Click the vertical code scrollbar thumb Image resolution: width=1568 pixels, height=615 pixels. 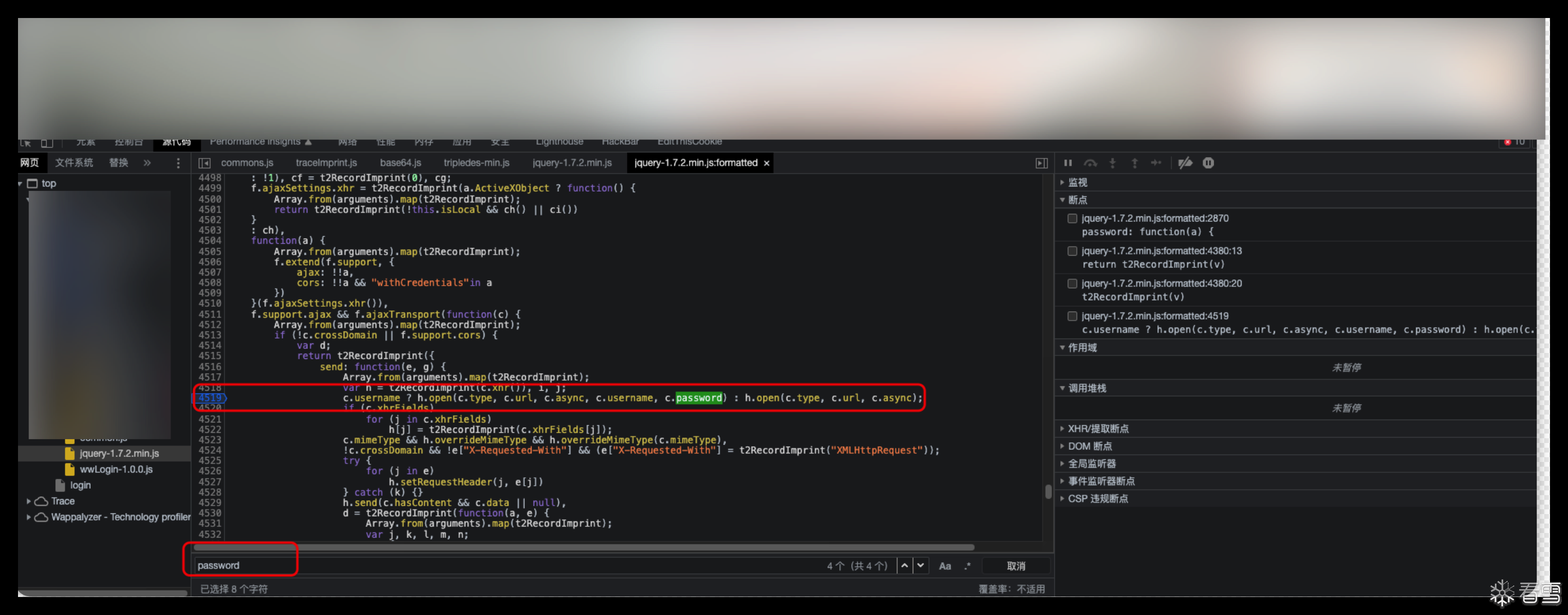[x=1048, y=491]
